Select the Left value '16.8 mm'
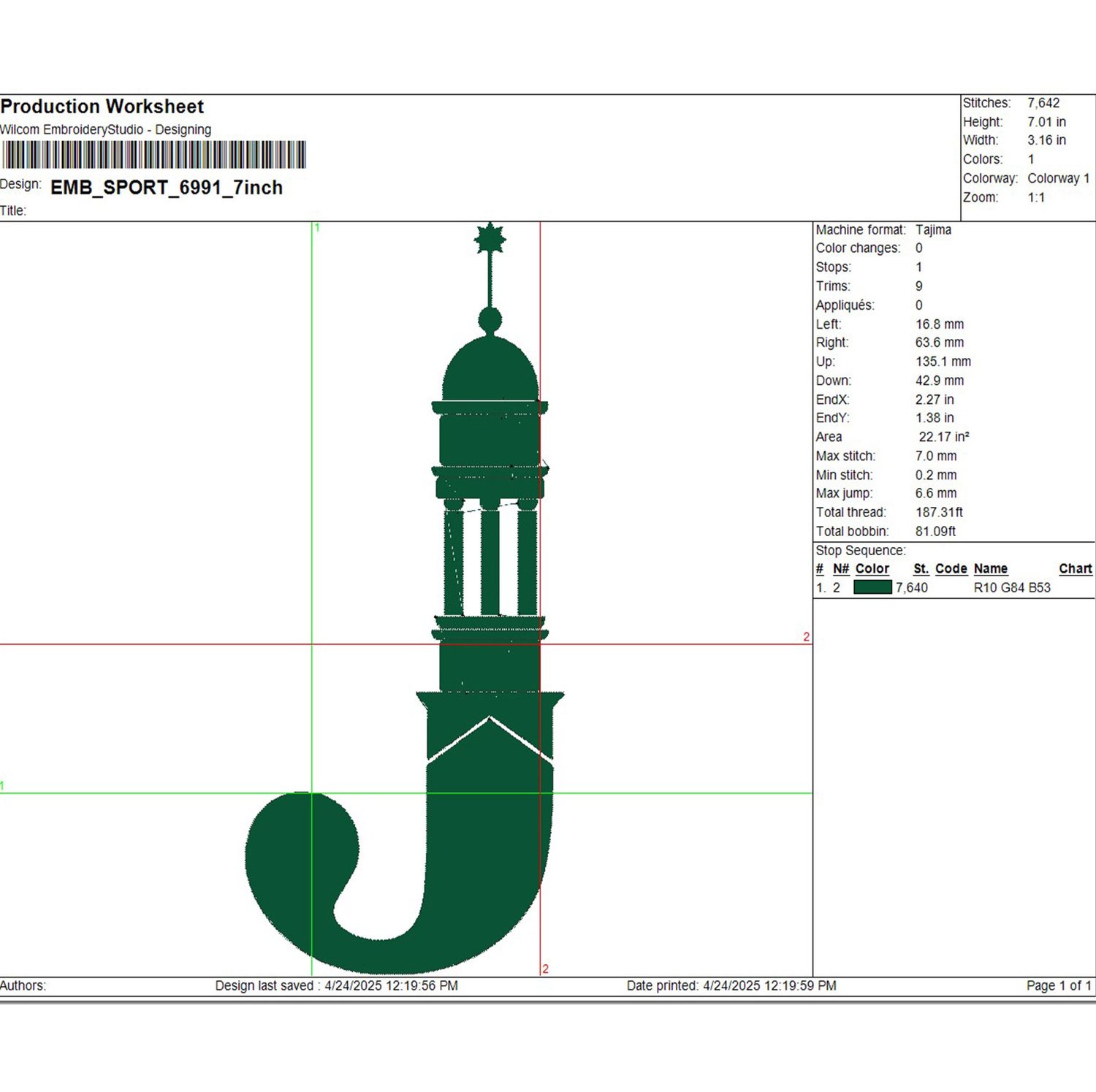Screen dimensions: 1096x1092 (940, 324)
